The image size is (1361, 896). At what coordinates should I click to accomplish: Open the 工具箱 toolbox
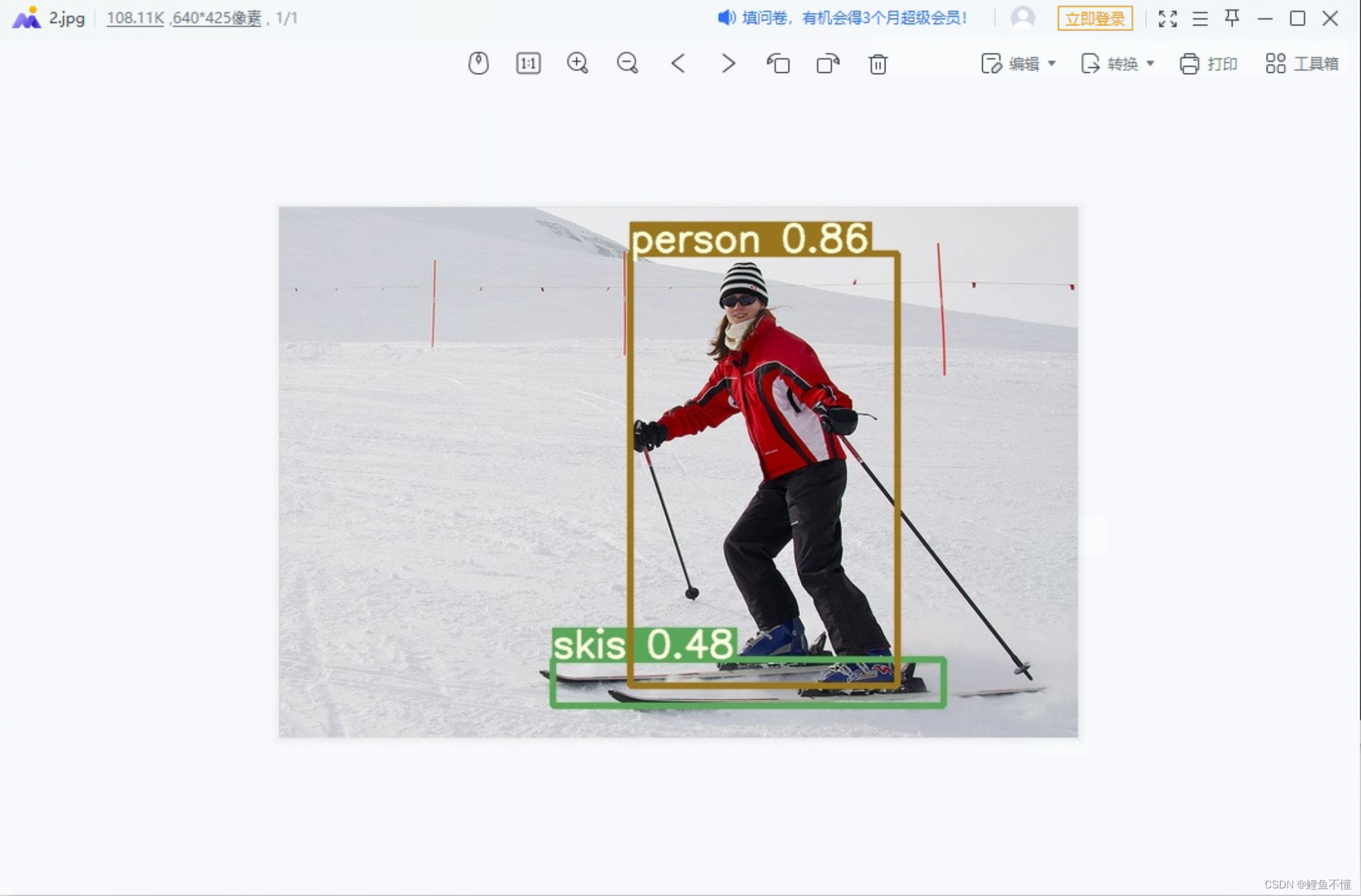(x=1302, y=63)
